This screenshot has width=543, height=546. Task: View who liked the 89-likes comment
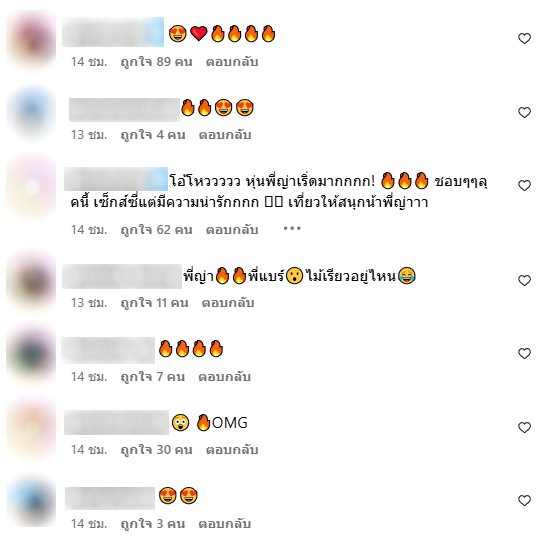coord(156,62)
